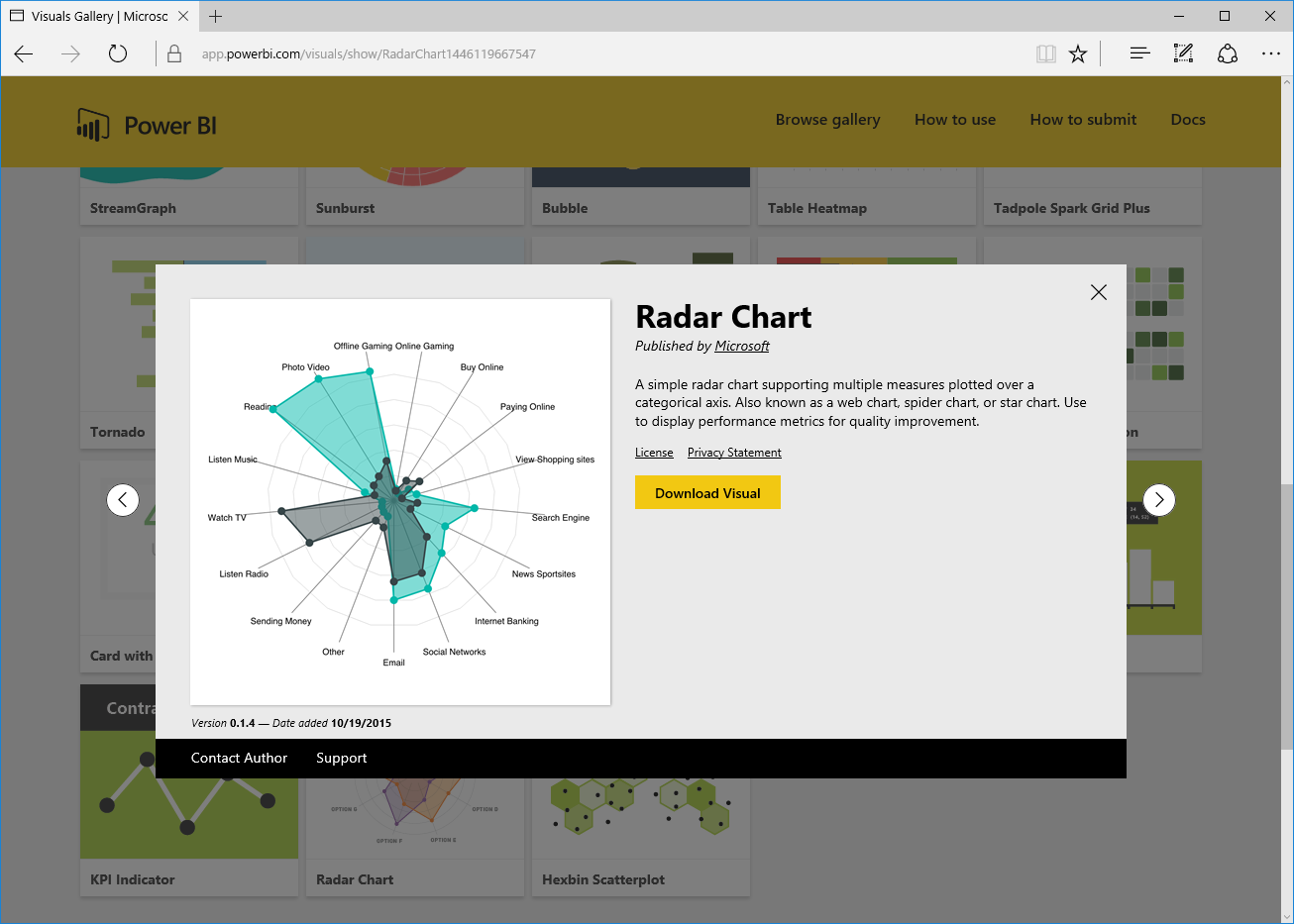This screenshot has width=1294, height=924.
Task: Open the Edge Hub icon
Action: (x=1140, y=53)
